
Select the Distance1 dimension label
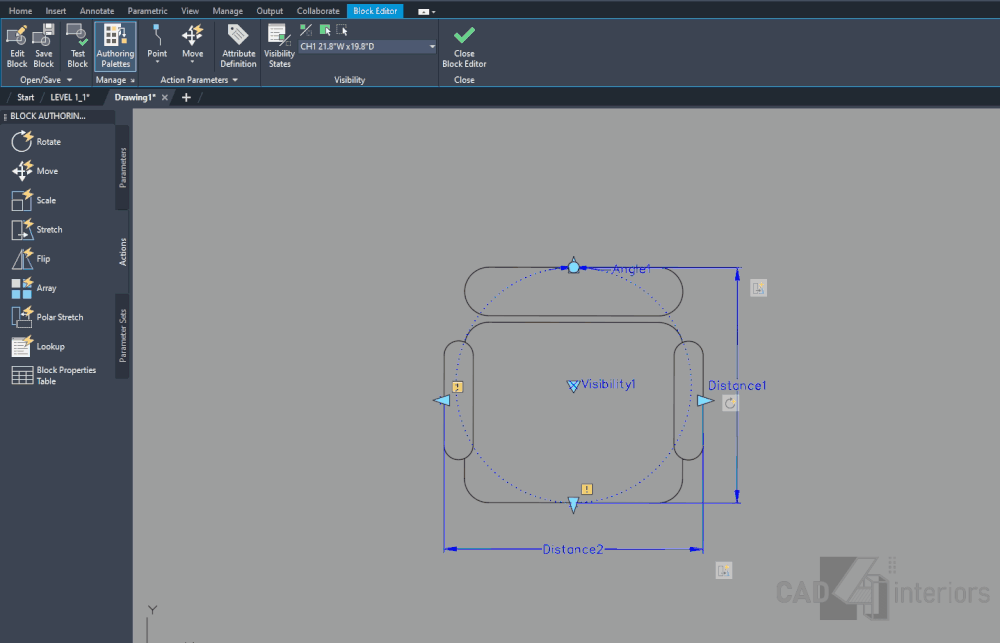pos(737,385)
